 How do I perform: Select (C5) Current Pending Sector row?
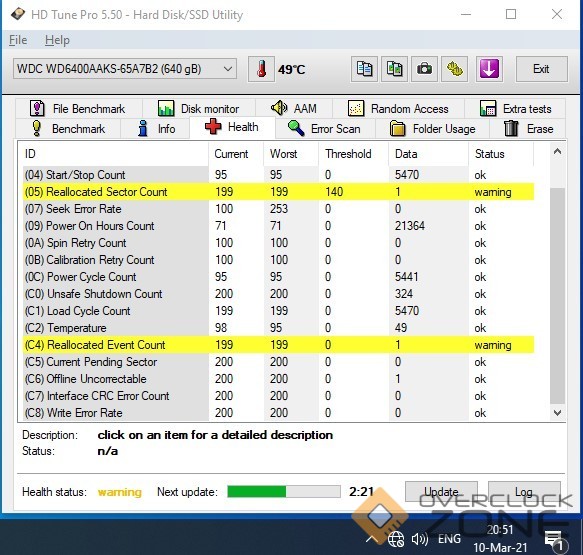pos(278,362)
